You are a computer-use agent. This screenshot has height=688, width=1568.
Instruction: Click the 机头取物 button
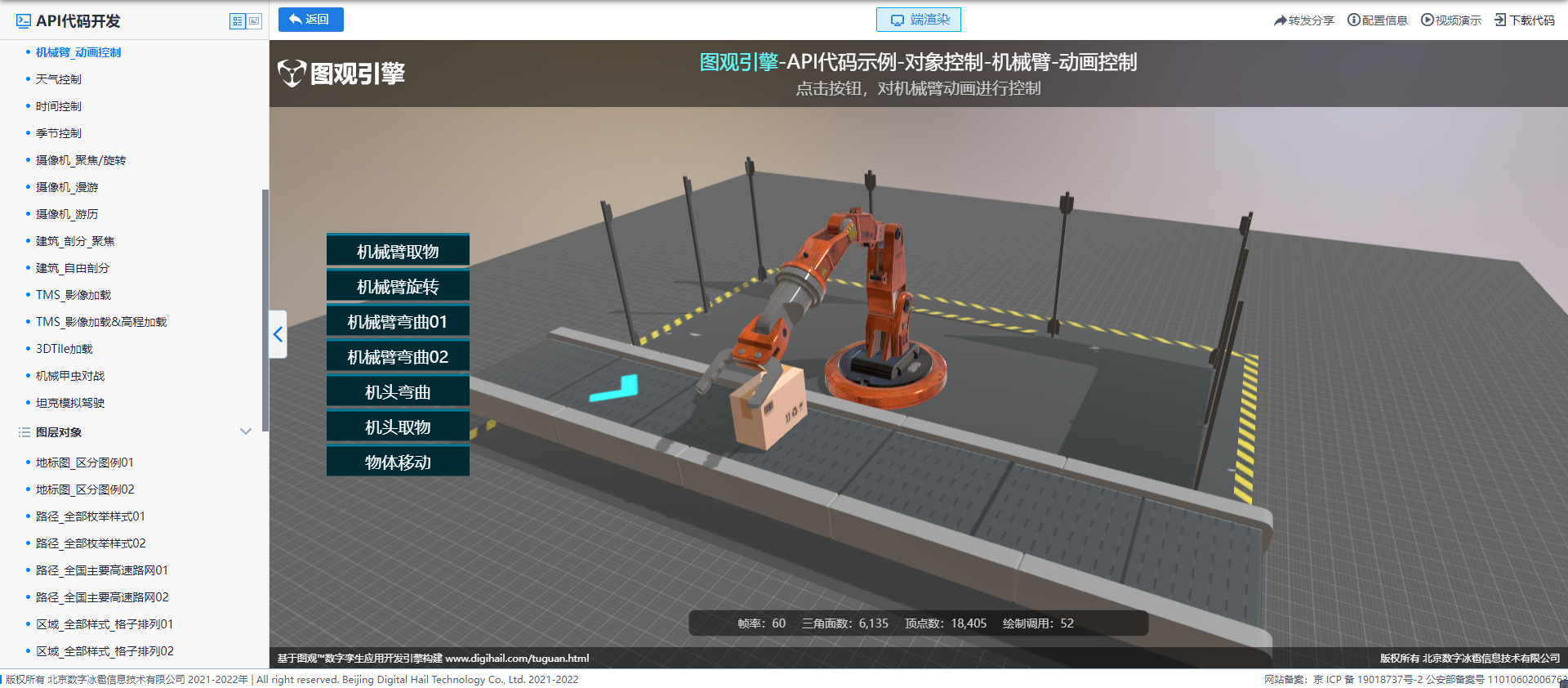pos(398,427)
